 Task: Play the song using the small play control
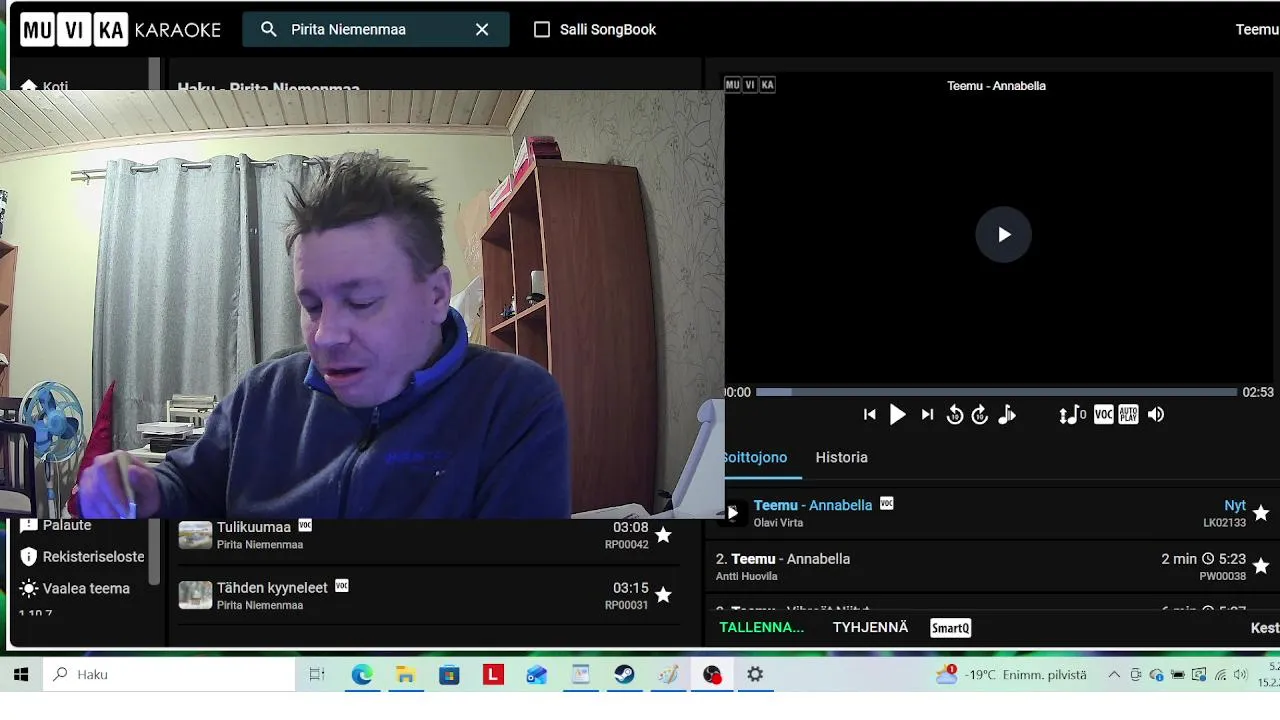(897, 414)
